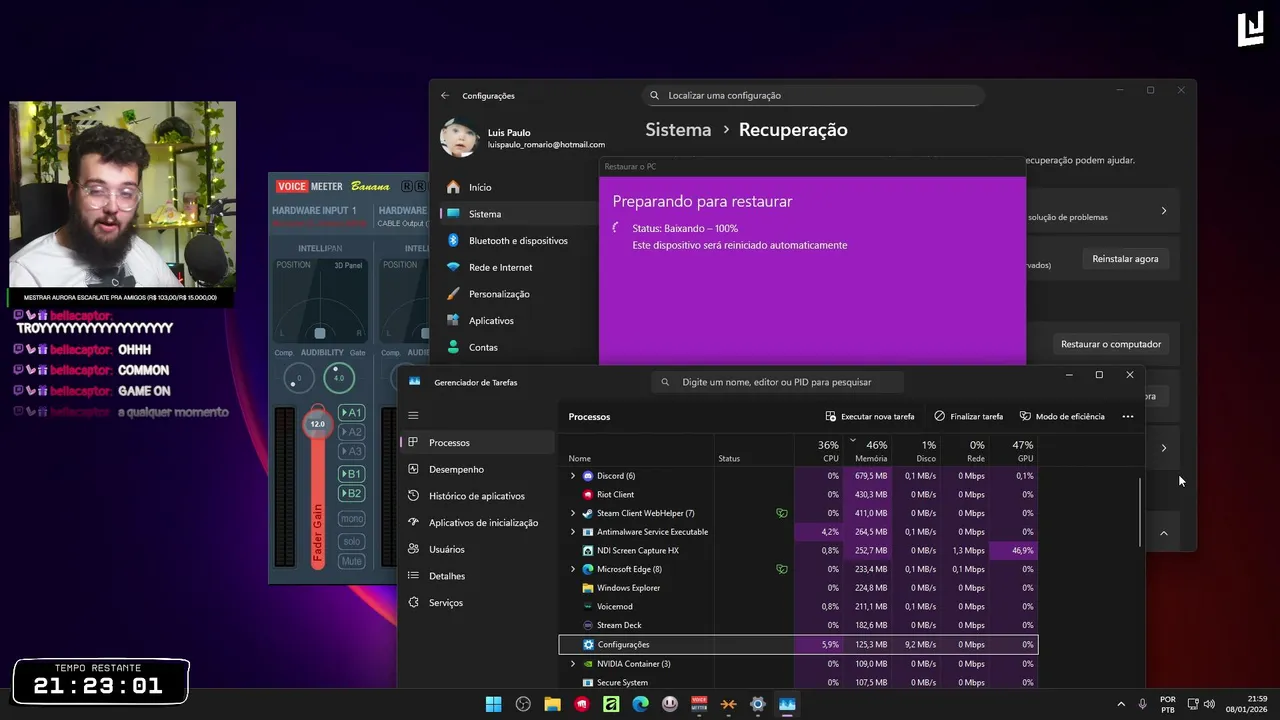The width and height of the screenshot is (1280, 720).
Task: Show hidden icons in system tray
Action: click(x=1120, y=704)
